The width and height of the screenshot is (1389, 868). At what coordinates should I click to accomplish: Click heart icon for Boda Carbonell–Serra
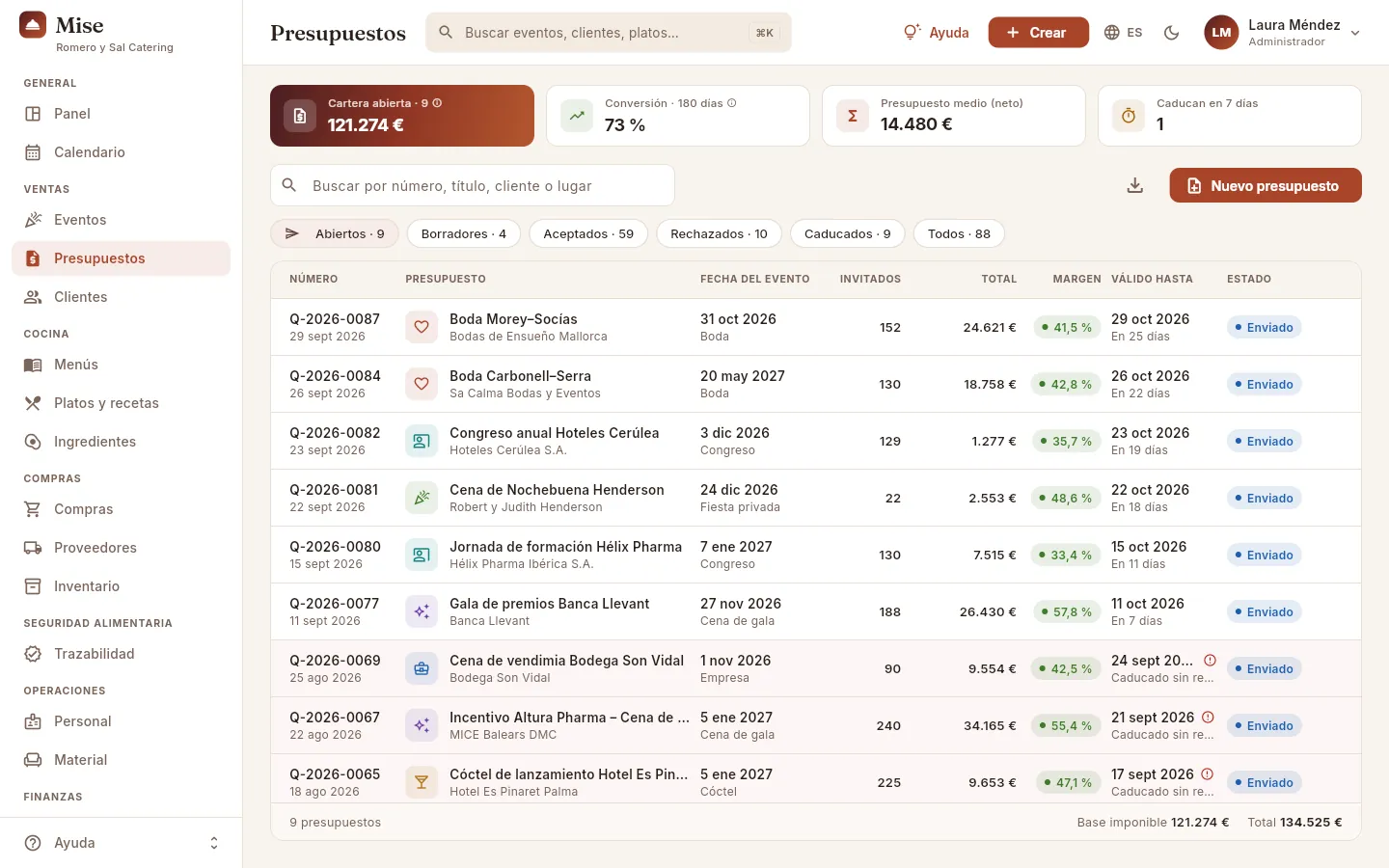coord(422,384)
